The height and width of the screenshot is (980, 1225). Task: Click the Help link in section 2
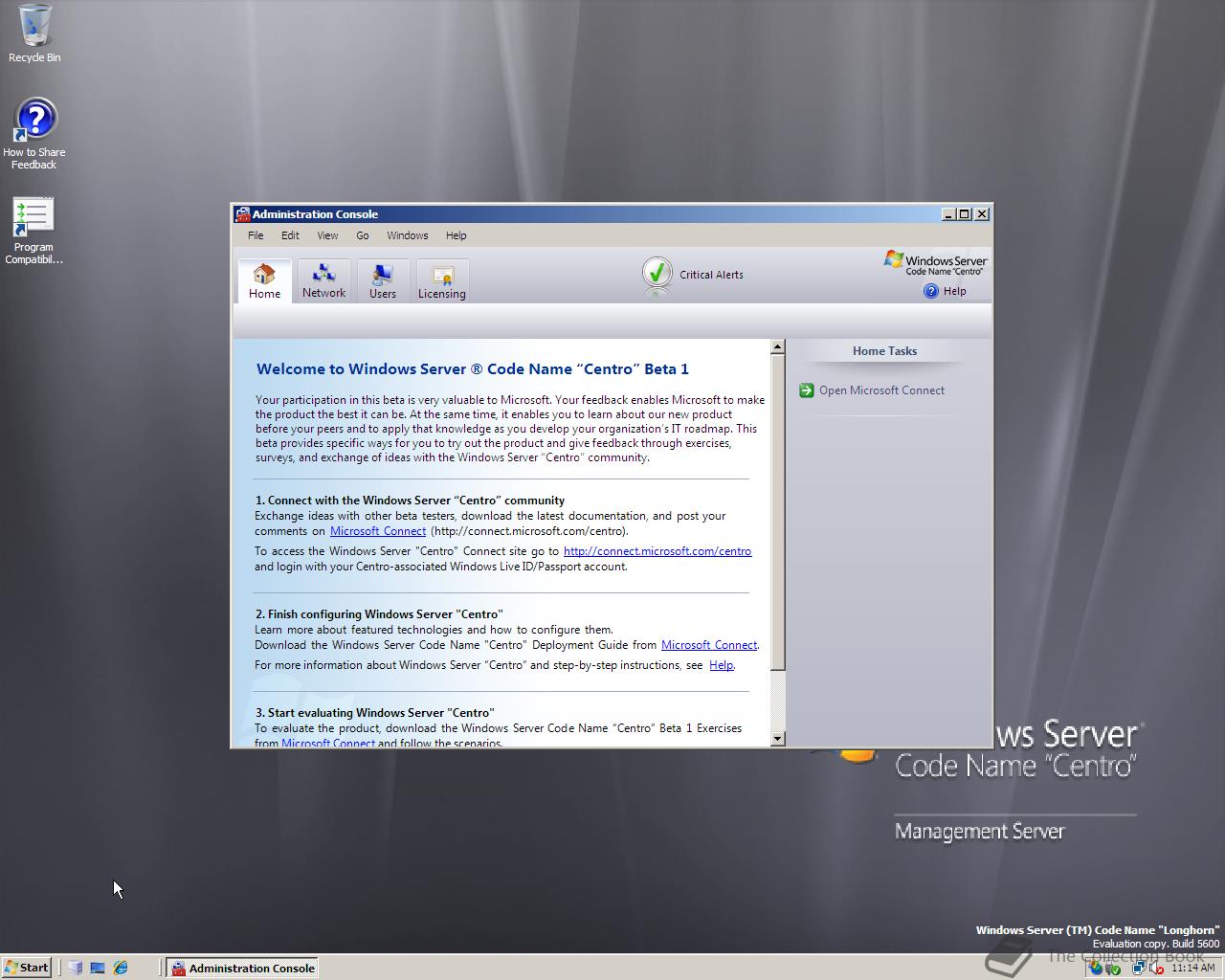721,665
